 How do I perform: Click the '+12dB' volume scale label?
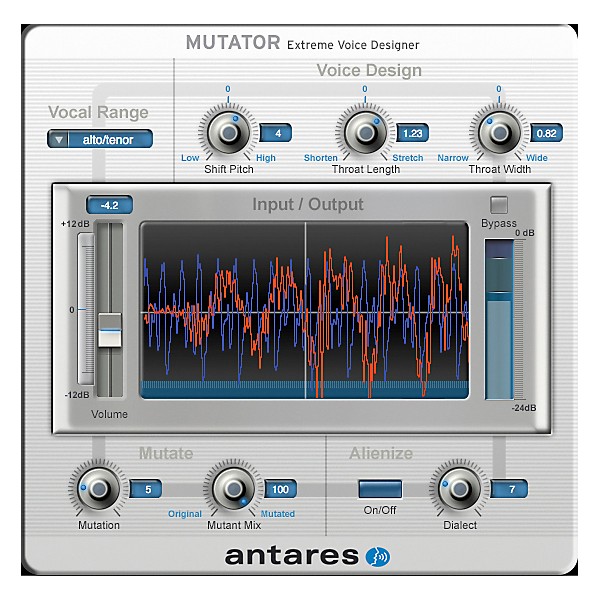75,224
